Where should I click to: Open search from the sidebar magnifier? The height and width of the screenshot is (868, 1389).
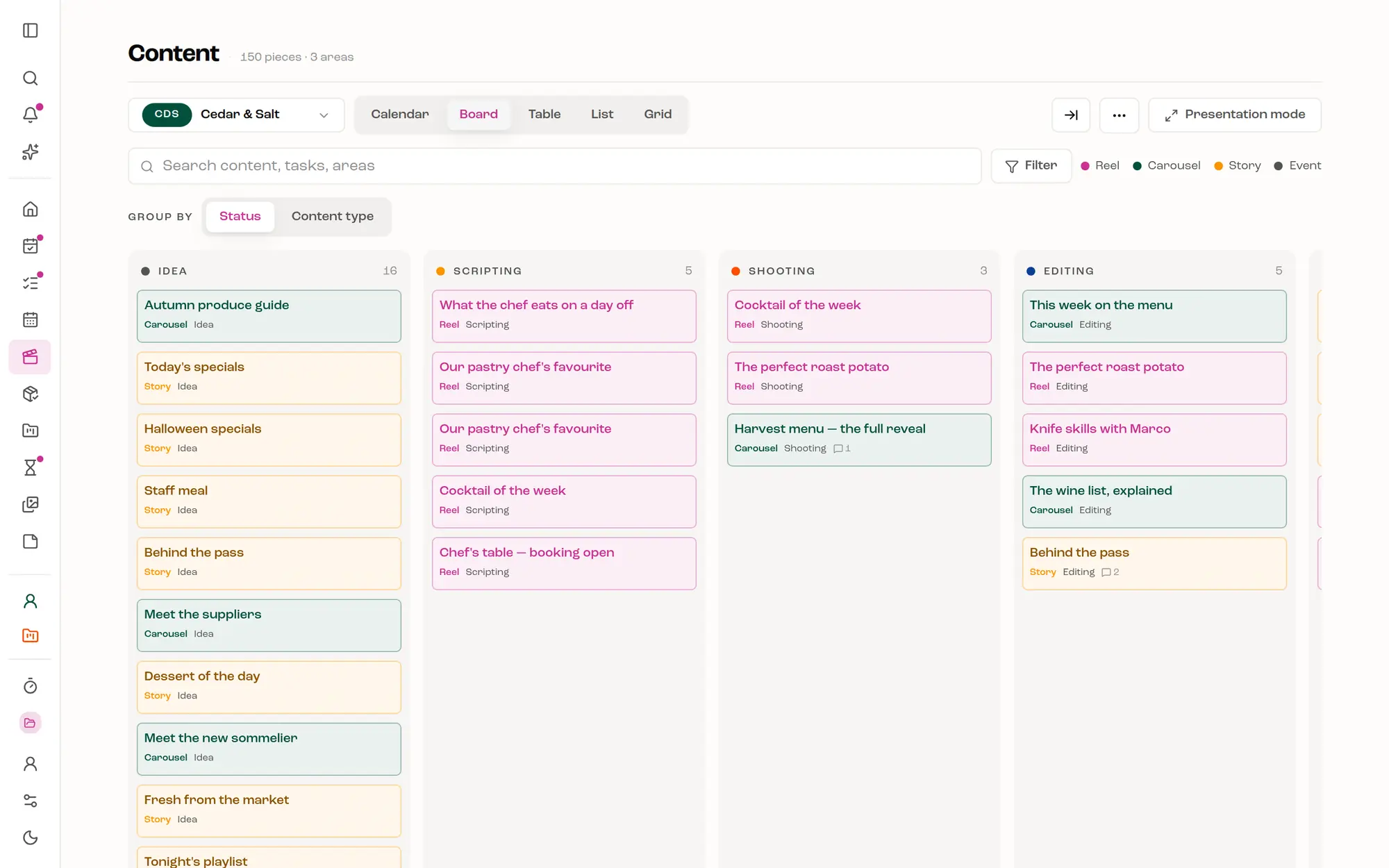(x=30, y=78)
